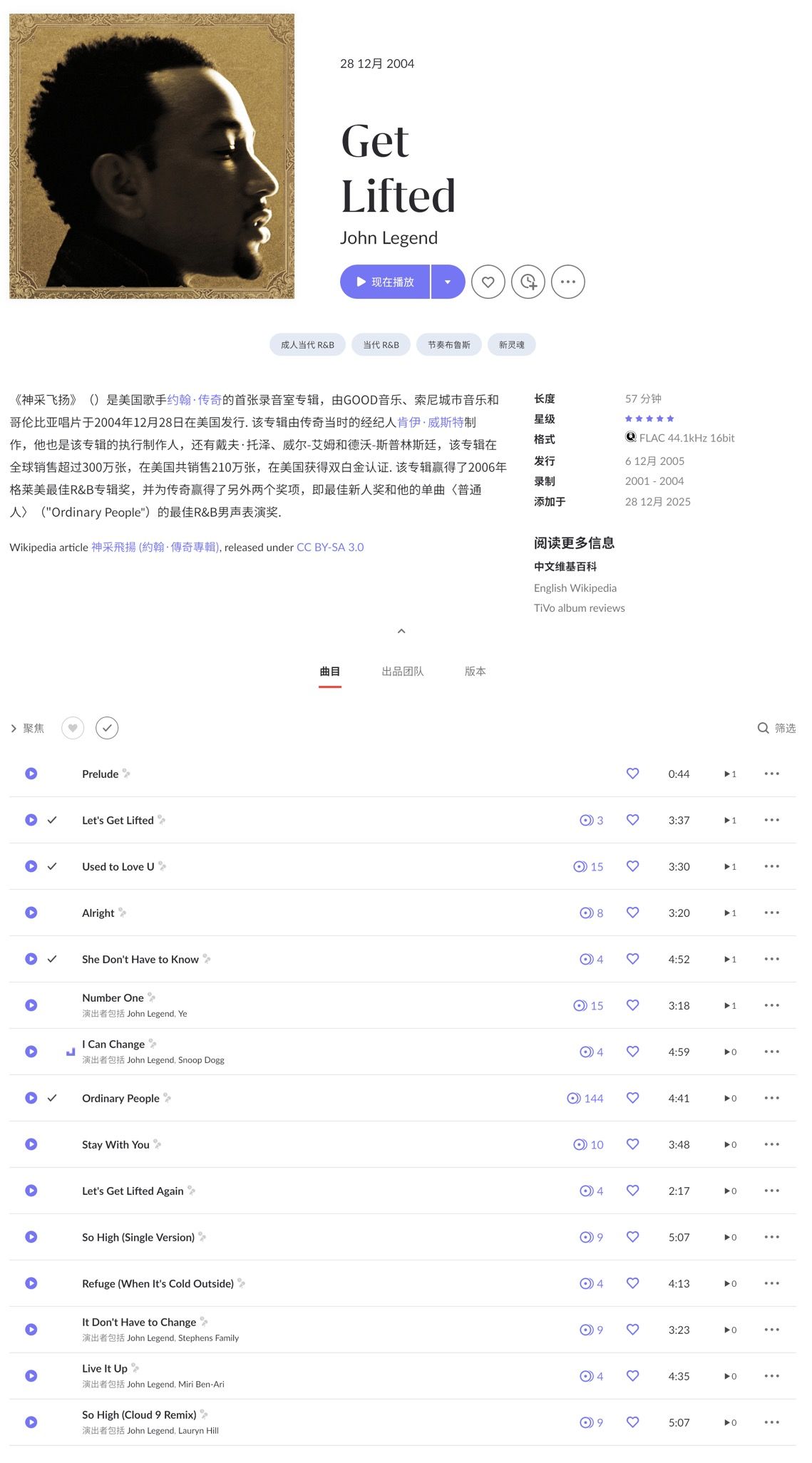Click the 现在播放 button

385,282
